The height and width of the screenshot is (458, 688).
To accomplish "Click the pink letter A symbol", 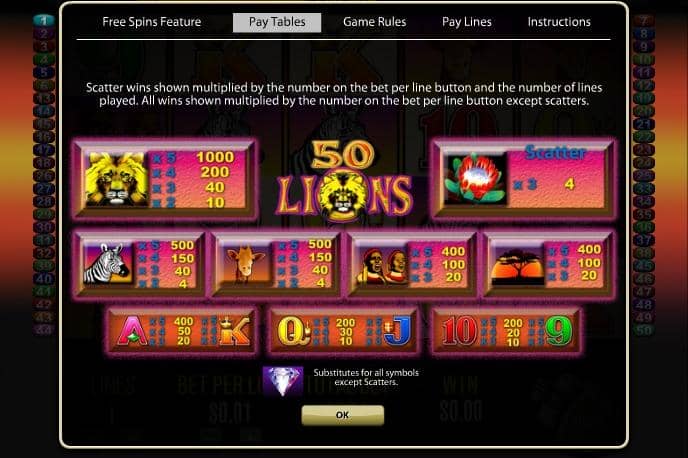I will (x=132, y=330).
